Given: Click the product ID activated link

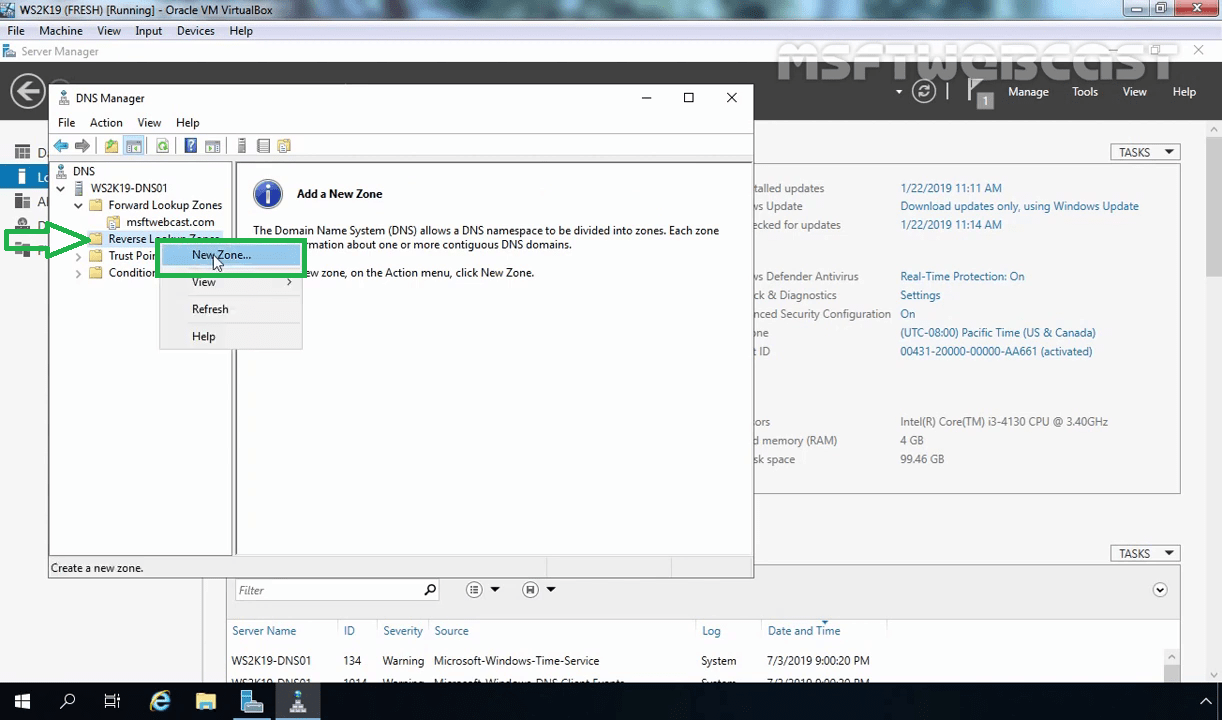Looking at the screenshot, I should (996, 351).
